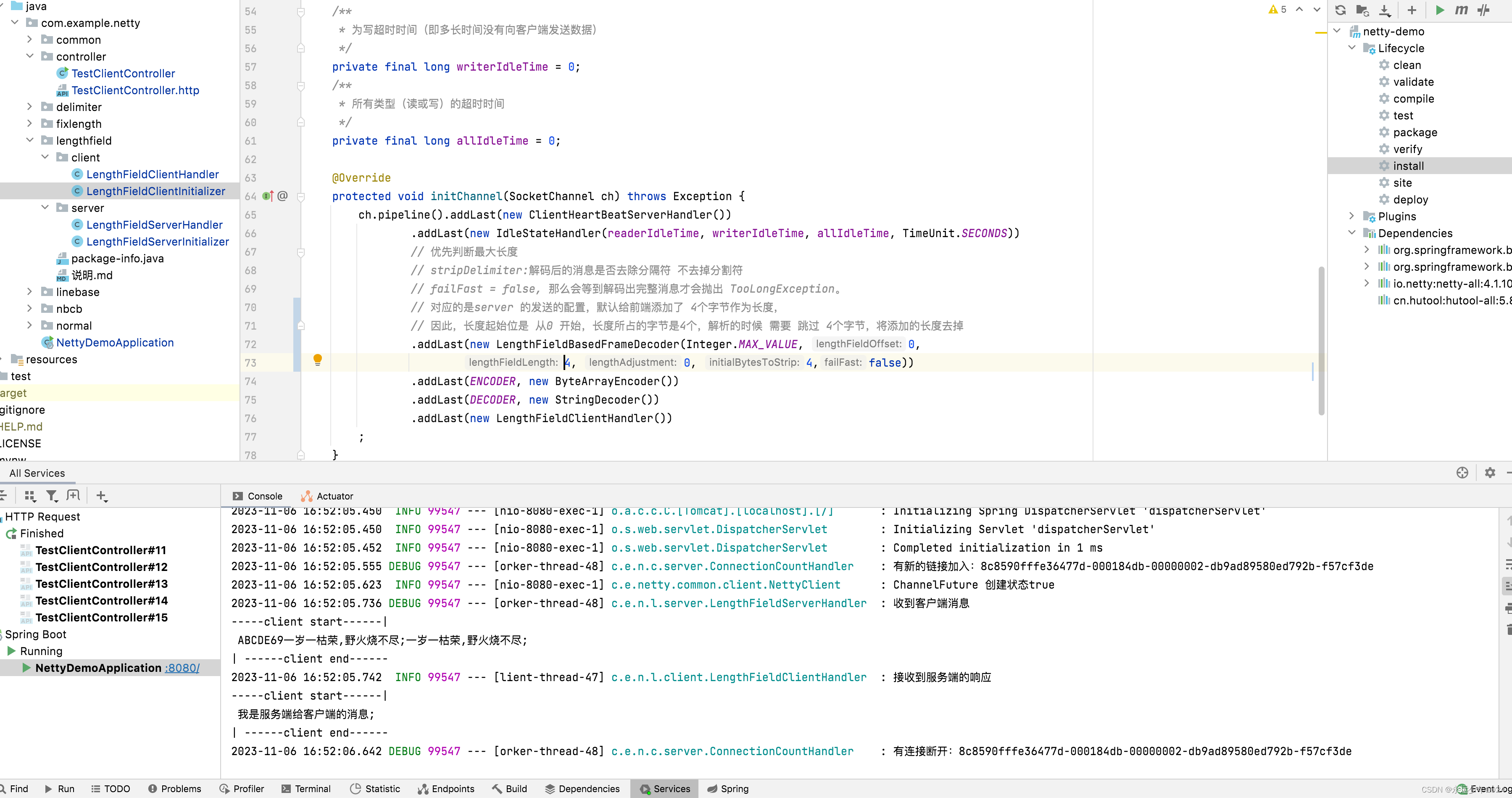Collapse the controller package
This screenshot has height=798, width=1512.
[30, 56]
